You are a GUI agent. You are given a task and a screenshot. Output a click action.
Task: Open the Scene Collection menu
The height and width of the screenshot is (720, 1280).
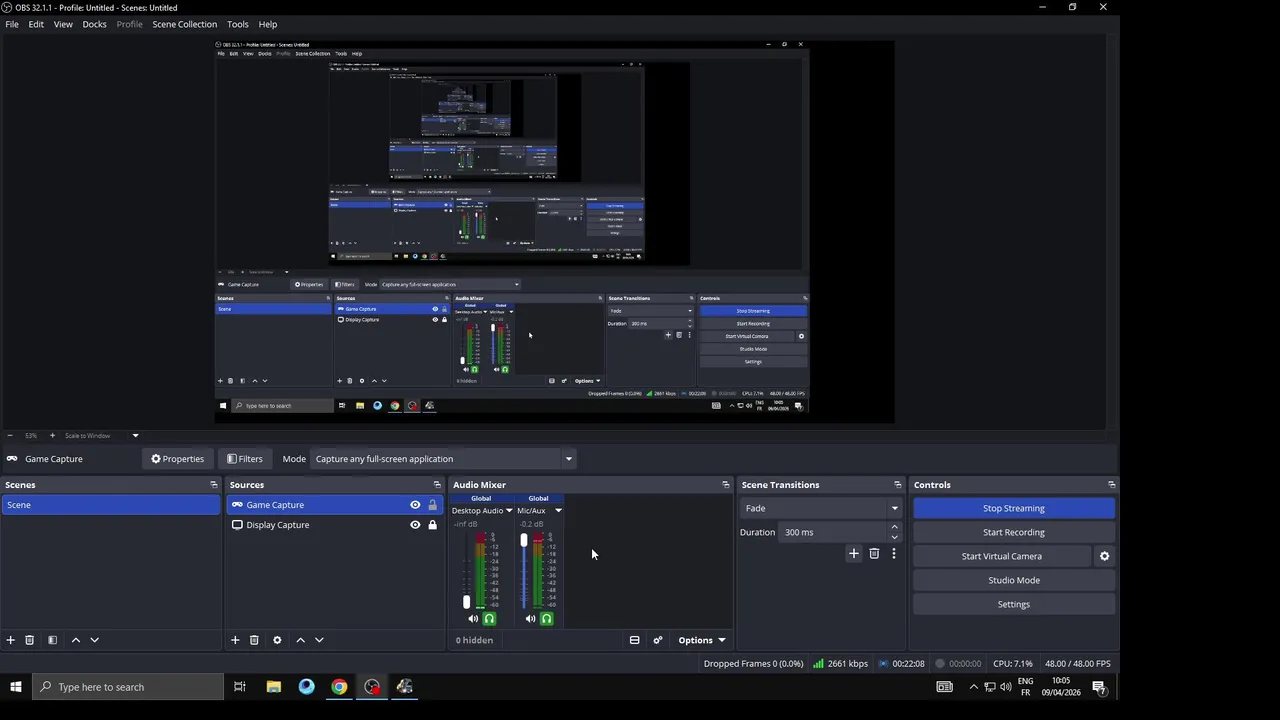click(184, 24)
